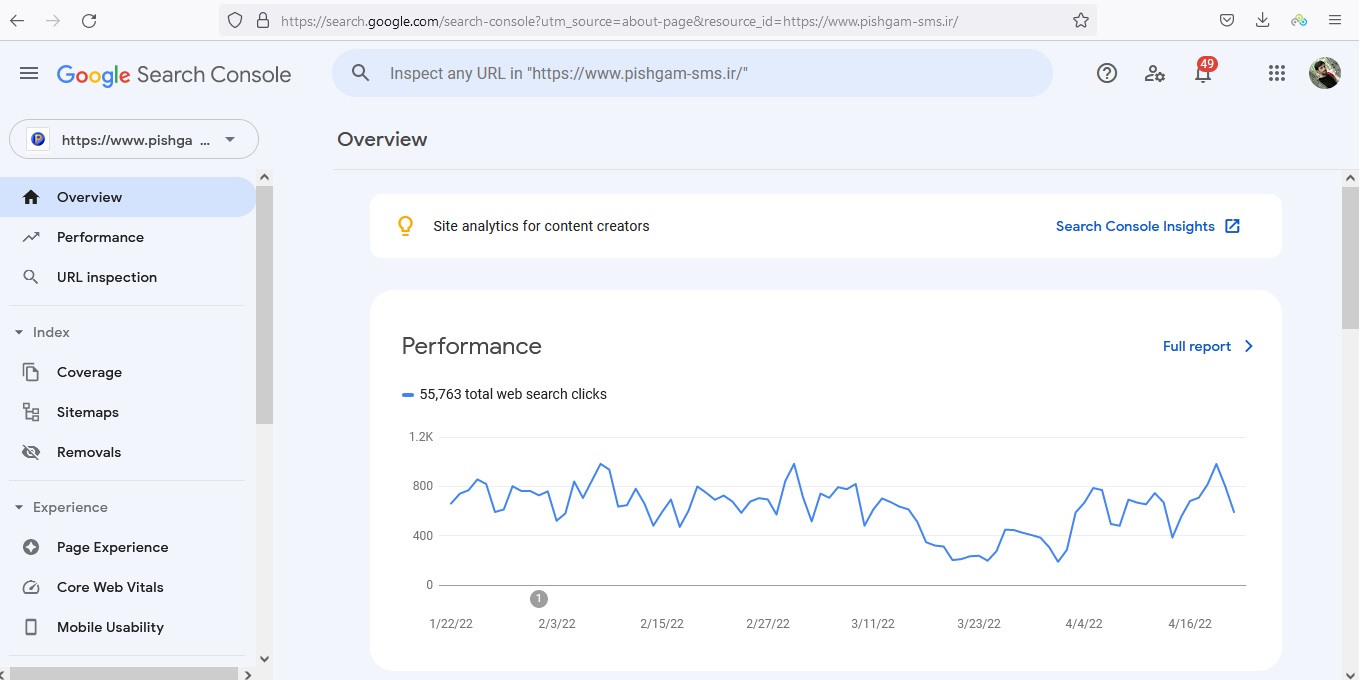Reload the page with the browser refresh button

pyautogui.click(x=89, y=20)
